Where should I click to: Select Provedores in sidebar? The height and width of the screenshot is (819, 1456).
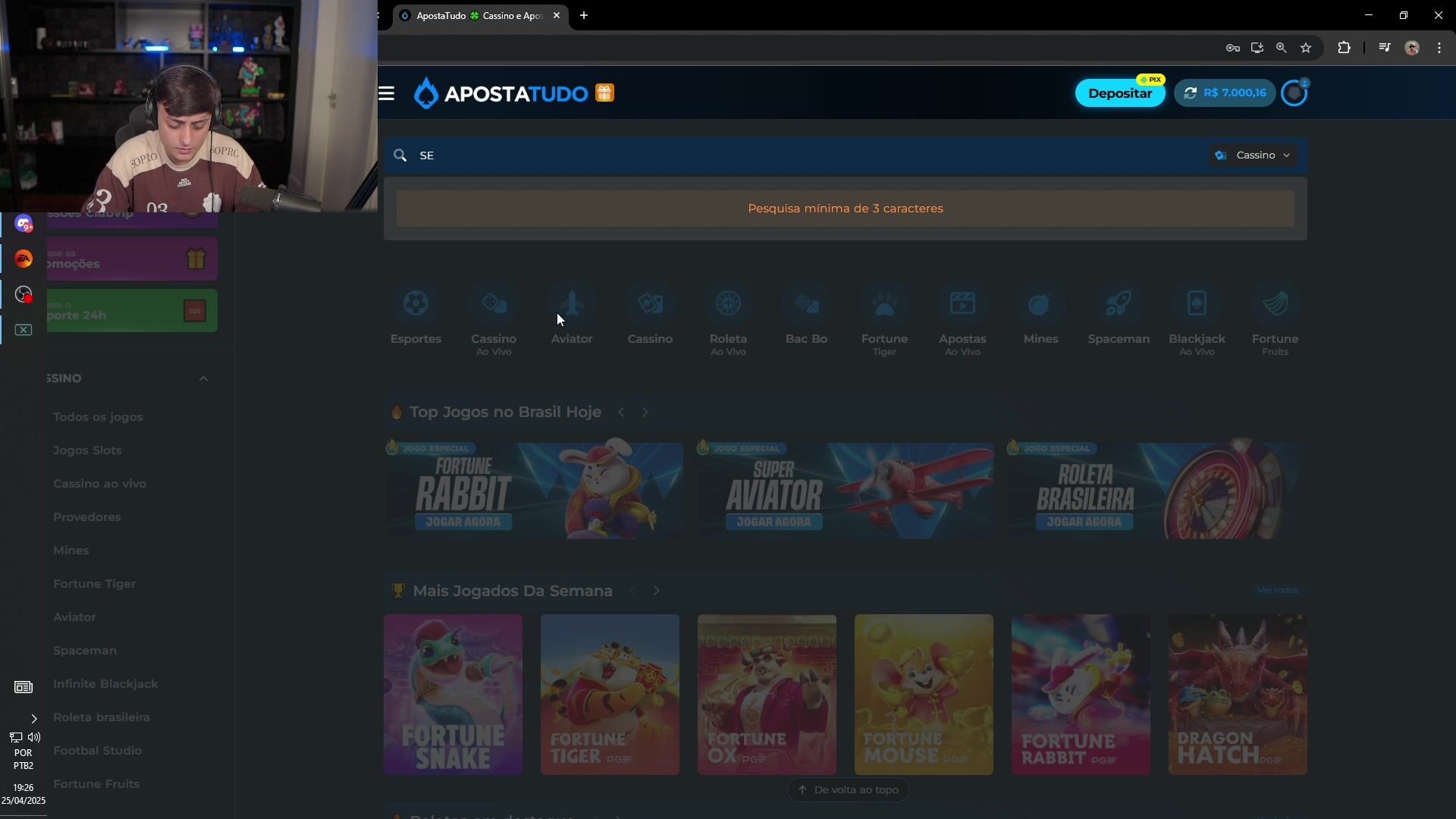pos(87,517)
